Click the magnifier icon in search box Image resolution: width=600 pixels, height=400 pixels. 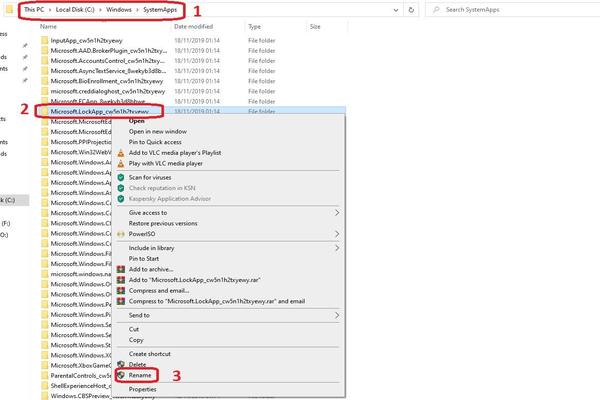[x=436, y=10]
